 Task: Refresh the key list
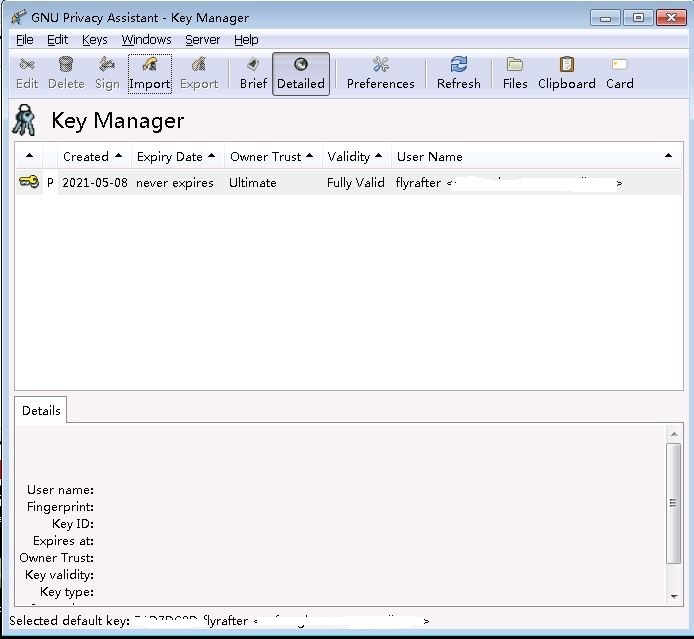459,74
